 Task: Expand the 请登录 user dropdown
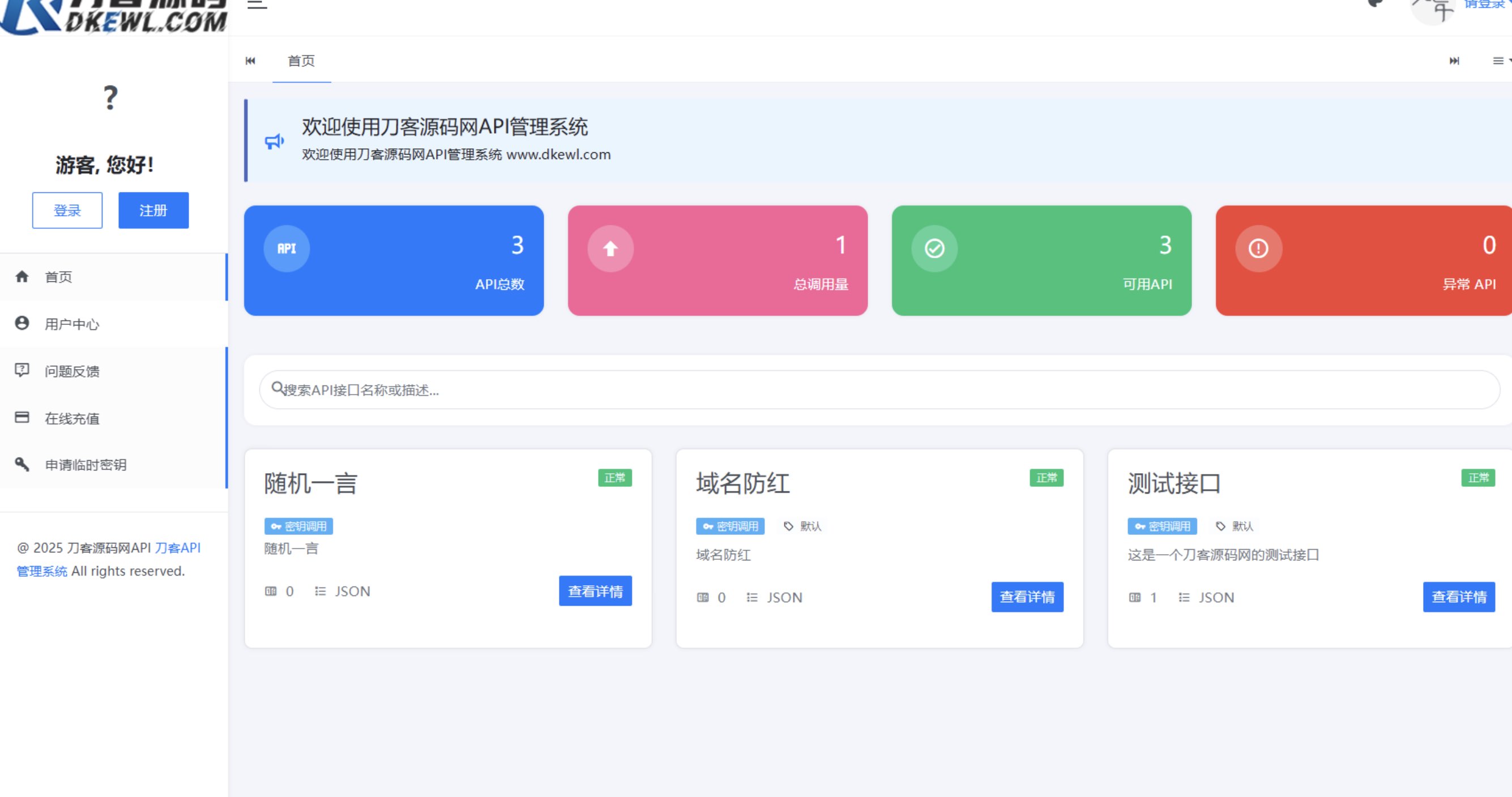(1484, 5)
